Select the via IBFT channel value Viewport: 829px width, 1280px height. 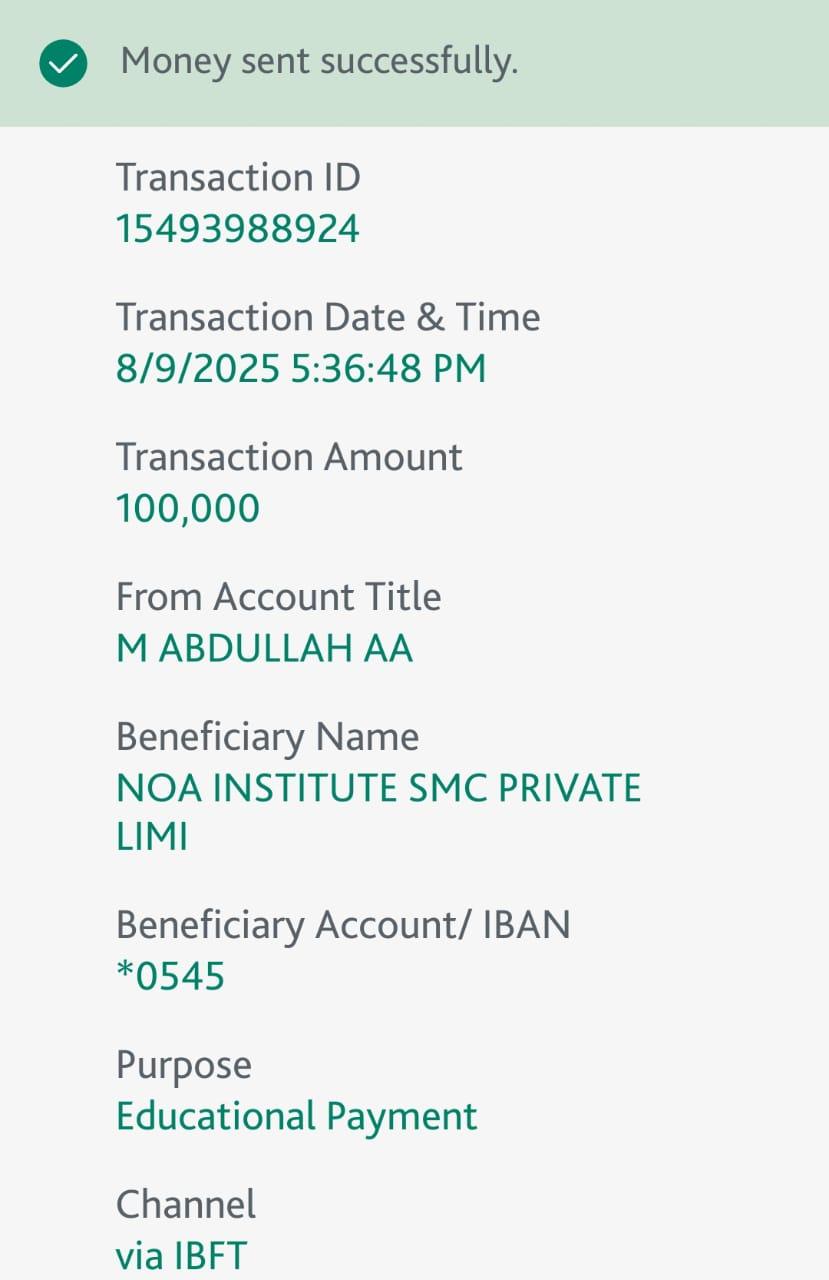[x=181, y=1256]
